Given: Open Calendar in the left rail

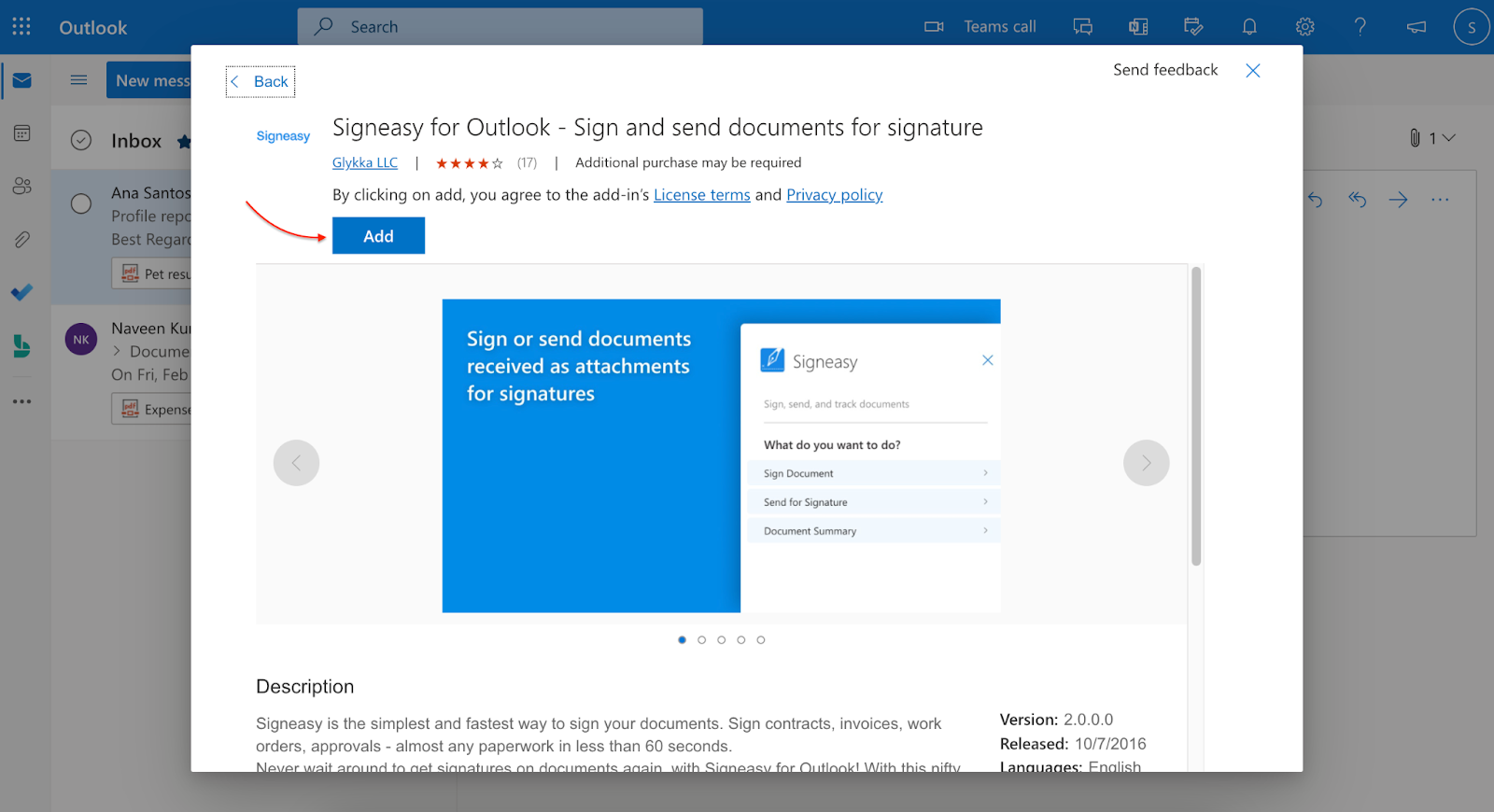Looking at the screenshot, I should [x=22, y=133].
